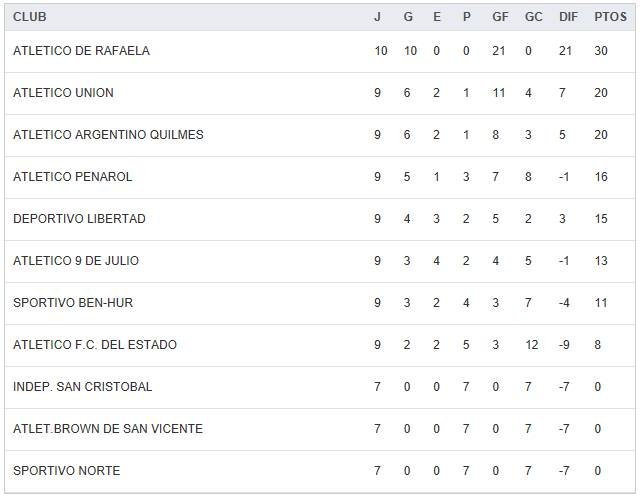The width and height of the screenshot is (640, 500).
Task: Open the ATLETICO DE RAFAELA club row
Action: pyautogui.click(x=81, y=51)
